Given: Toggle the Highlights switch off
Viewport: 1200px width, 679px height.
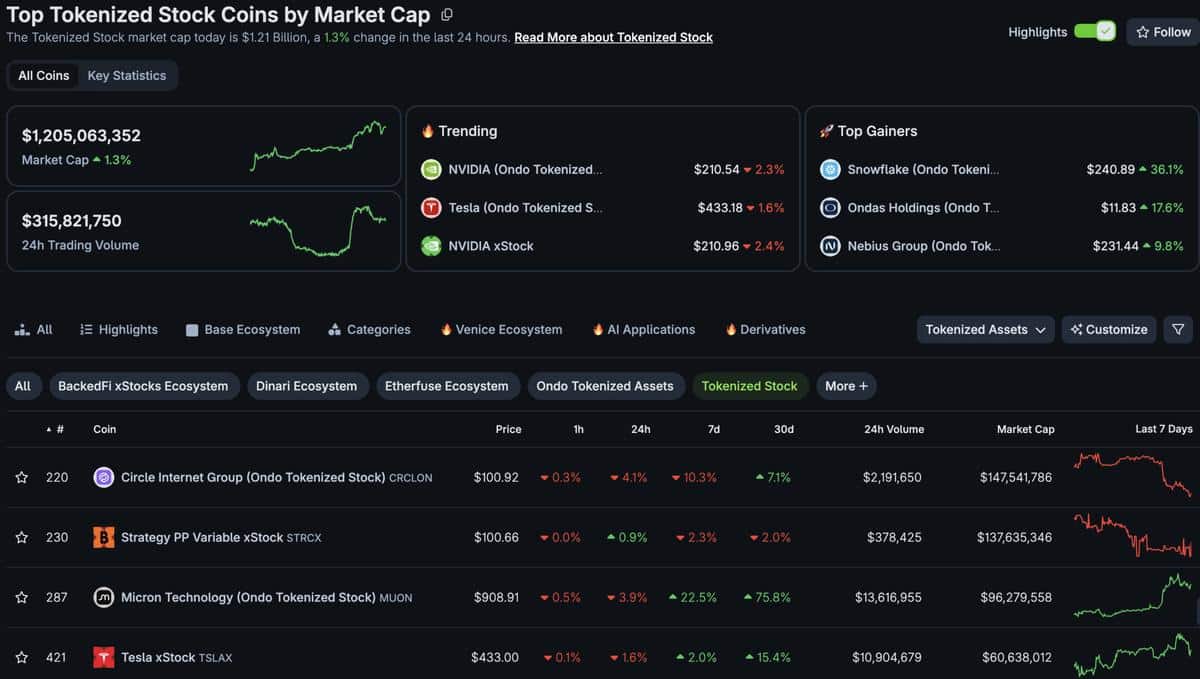Looking at the screenshot, I should point(1095,31).
